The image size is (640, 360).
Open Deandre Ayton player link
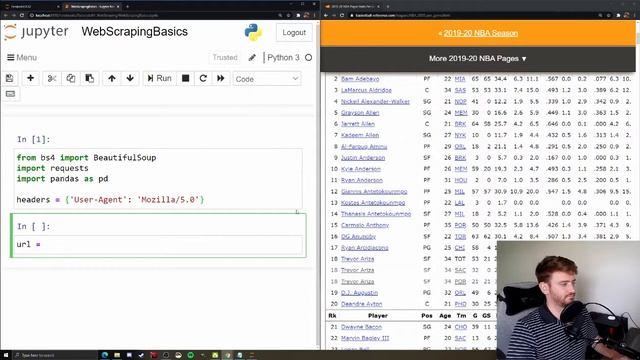[362, 304]
